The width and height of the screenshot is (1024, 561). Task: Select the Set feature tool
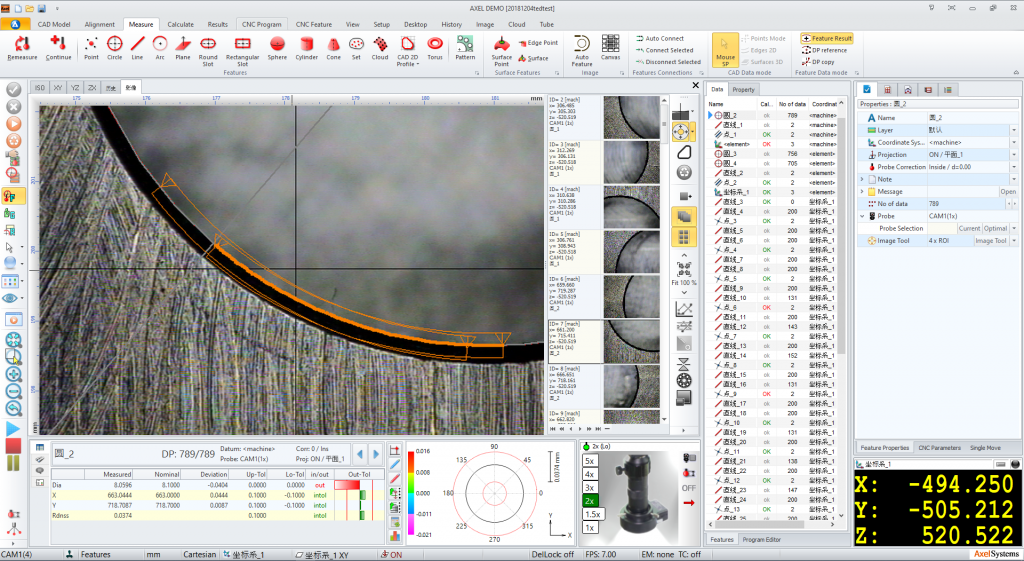pyautogui.click(x=356, y=48)
